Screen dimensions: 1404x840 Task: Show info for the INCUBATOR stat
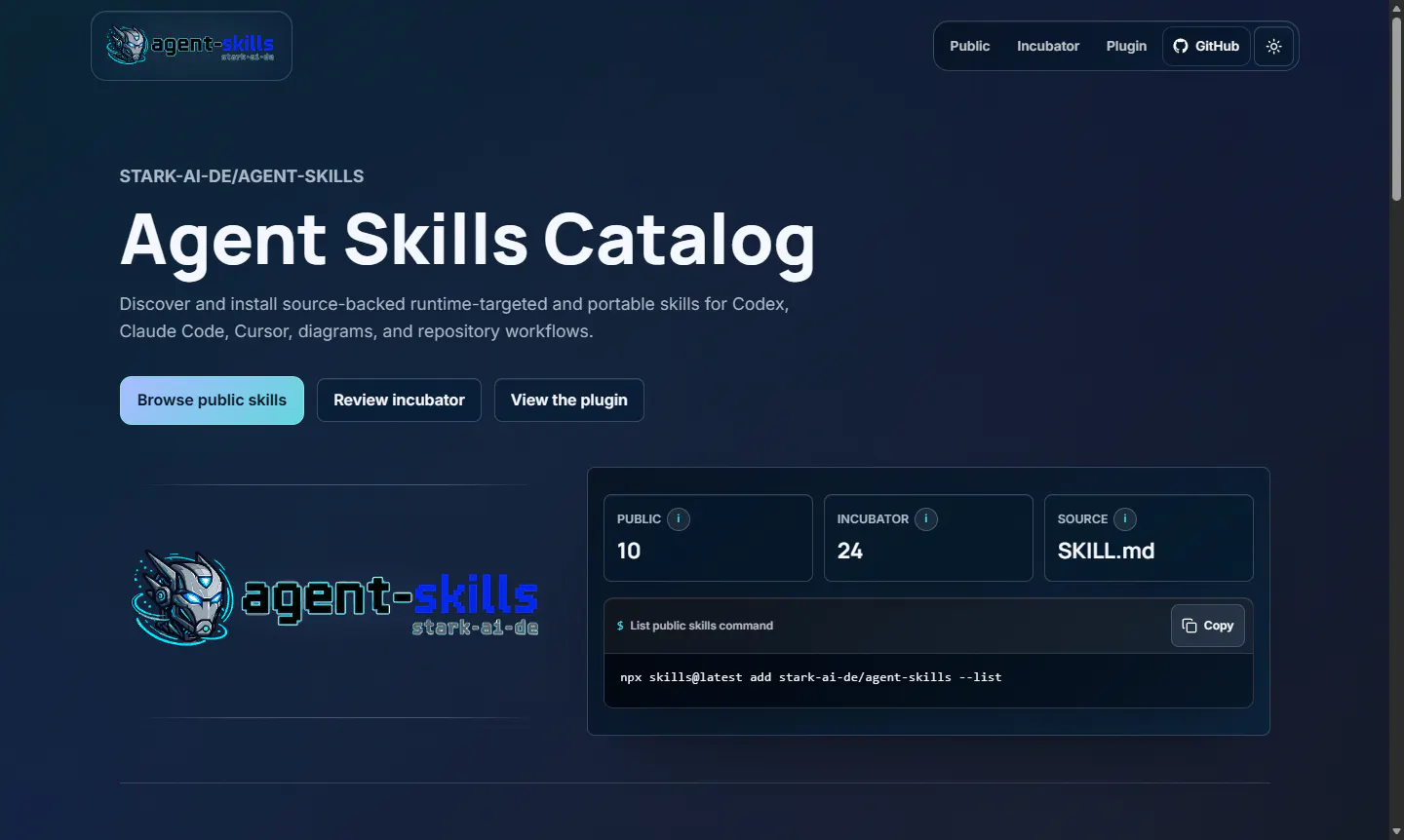[926, 519]
